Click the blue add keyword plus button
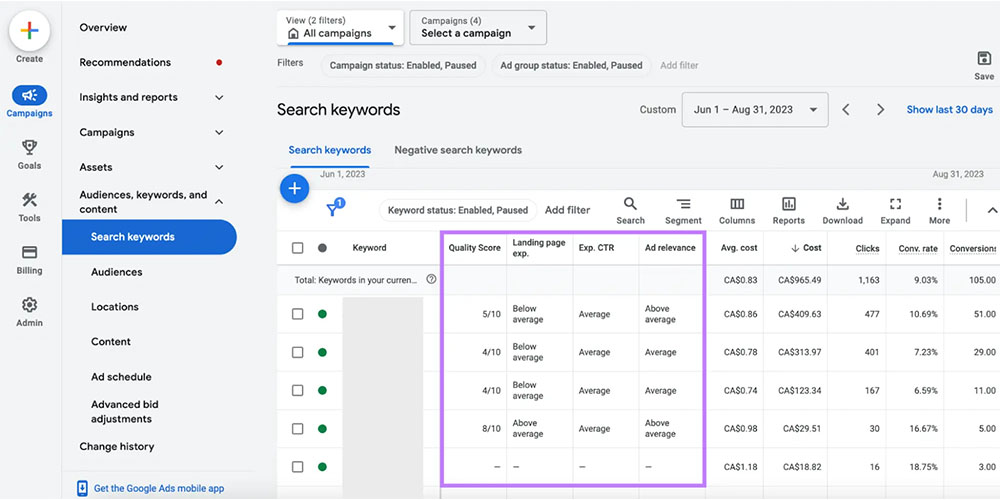Screen dimensions: 1000x500 tap(294, 188)
